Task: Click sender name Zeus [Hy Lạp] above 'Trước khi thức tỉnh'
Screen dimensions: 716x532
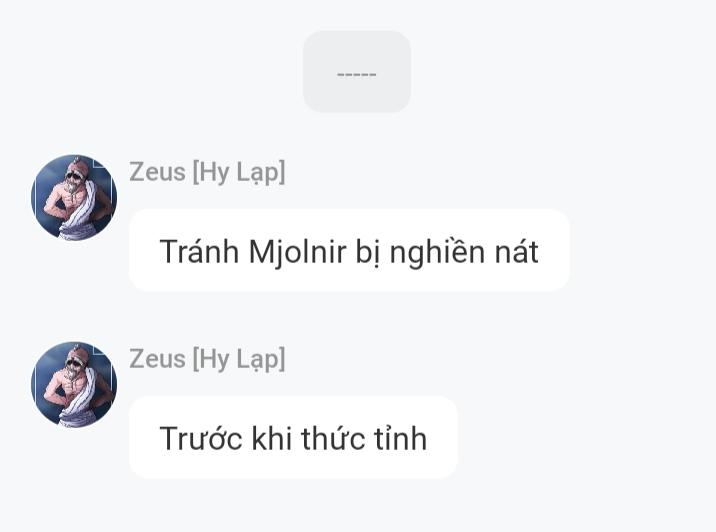Action: pyautogui.click(x=207, y=359)
